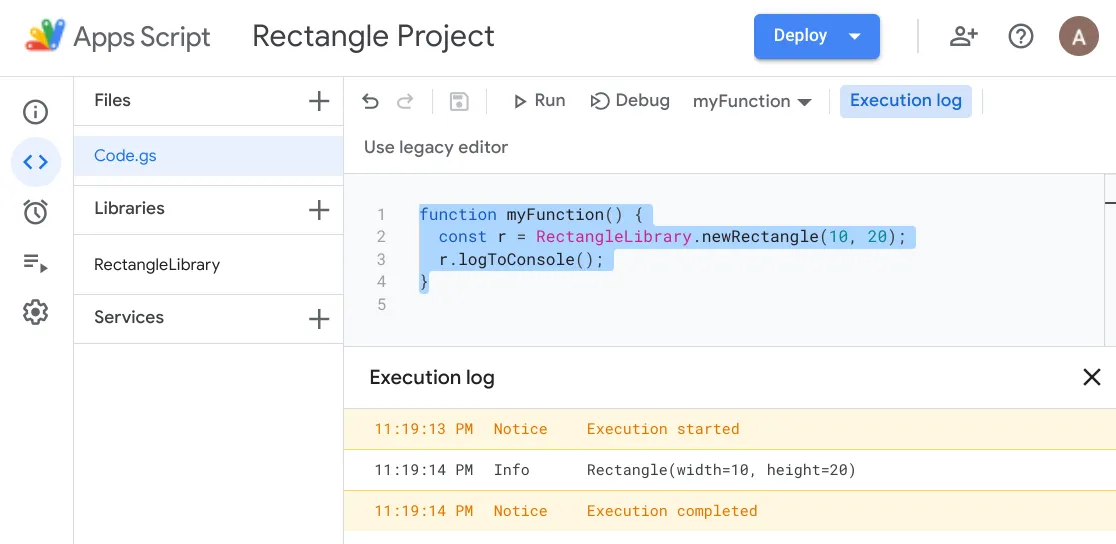Select the Editor code icon in sidebar
The width and height of the screenshot is (1116, 544).
[x=36, y=162]
